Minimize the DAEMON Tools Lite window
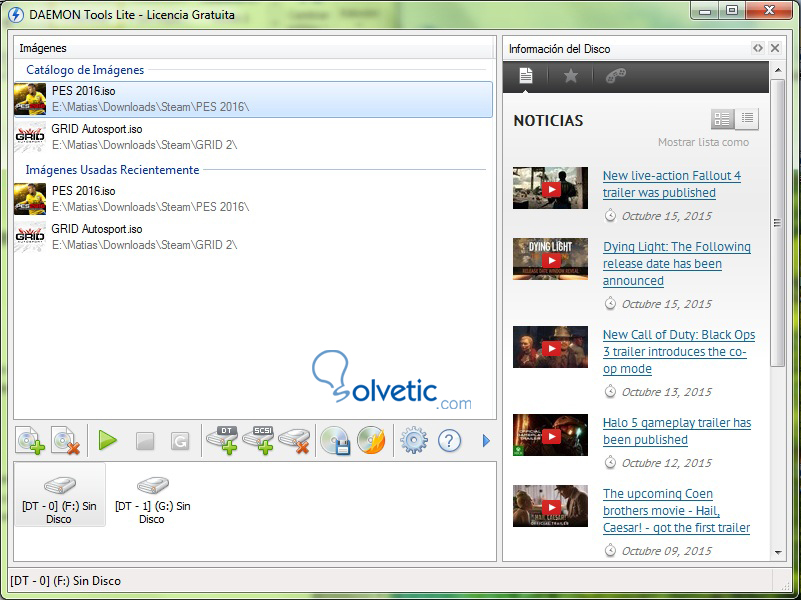This screenshot has height=600, width=801. point(705,11)
